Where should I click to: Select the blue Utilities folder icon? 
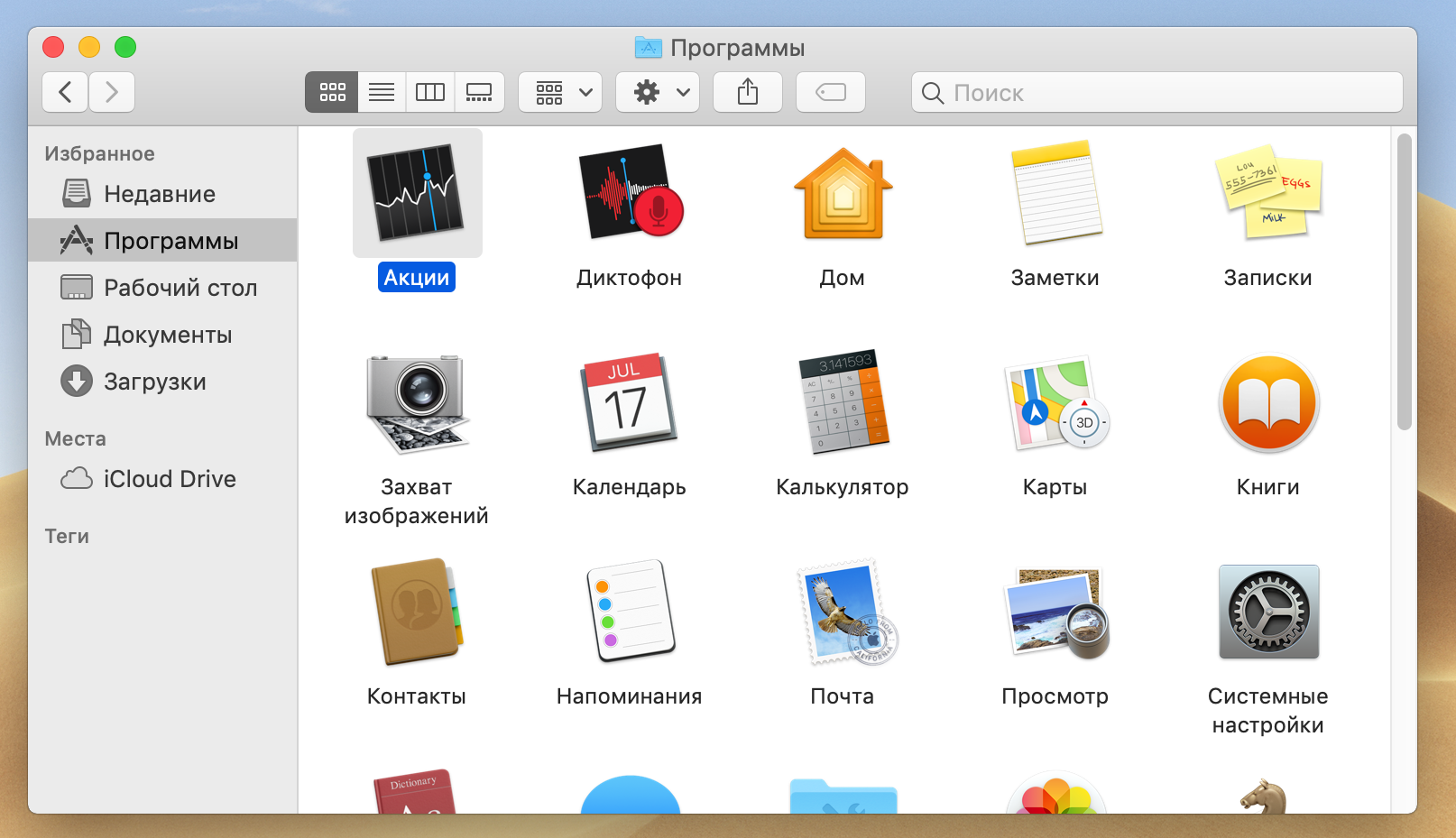(x=843, y=796)
